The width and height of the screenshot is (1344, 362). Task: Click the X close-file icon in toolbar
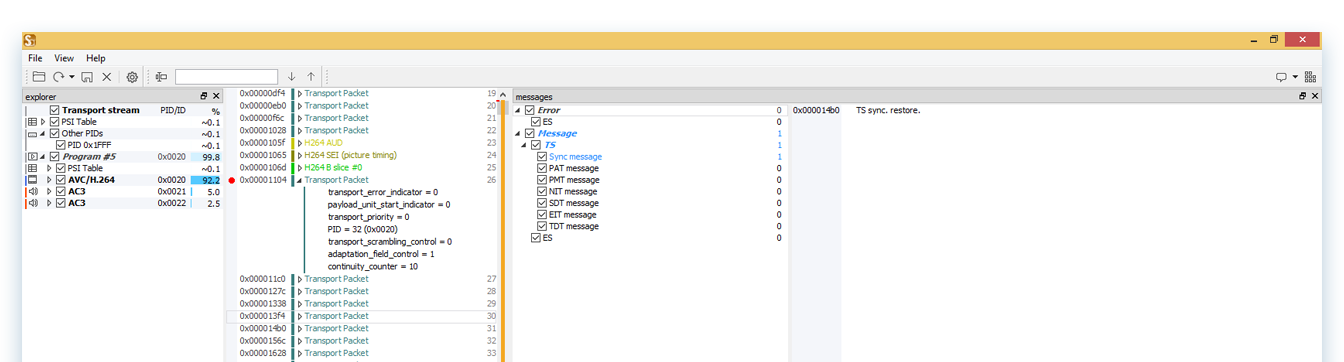pyautogui.click(x=107, y=77)
